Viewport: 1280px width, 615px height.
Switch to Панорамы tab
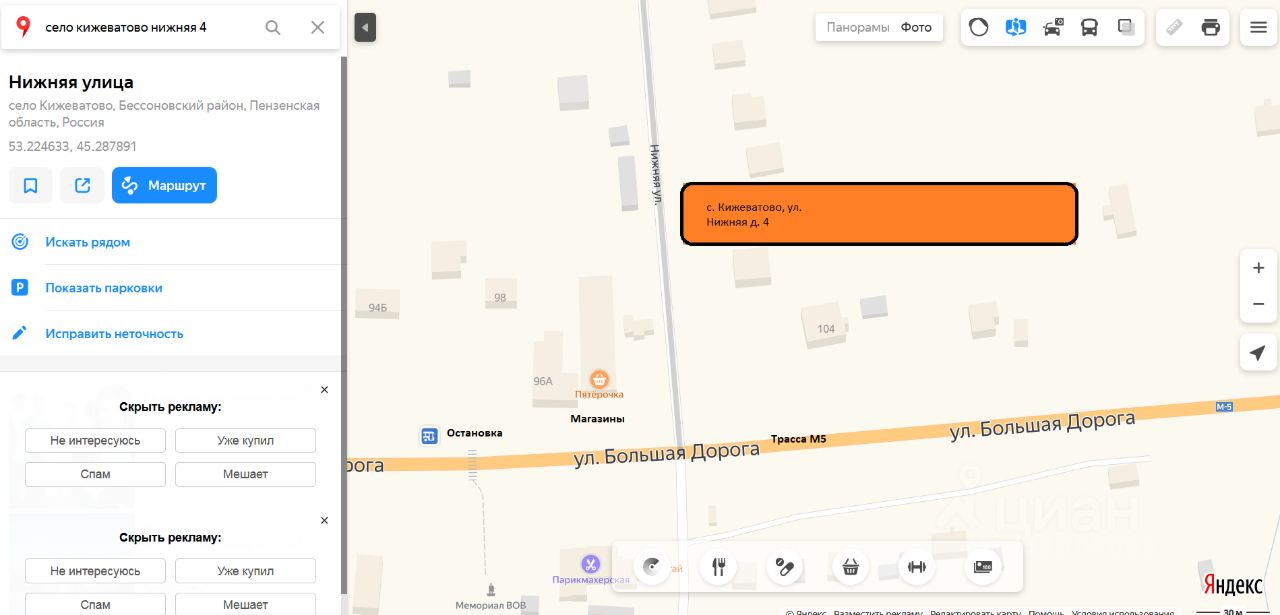pos(858,27)
